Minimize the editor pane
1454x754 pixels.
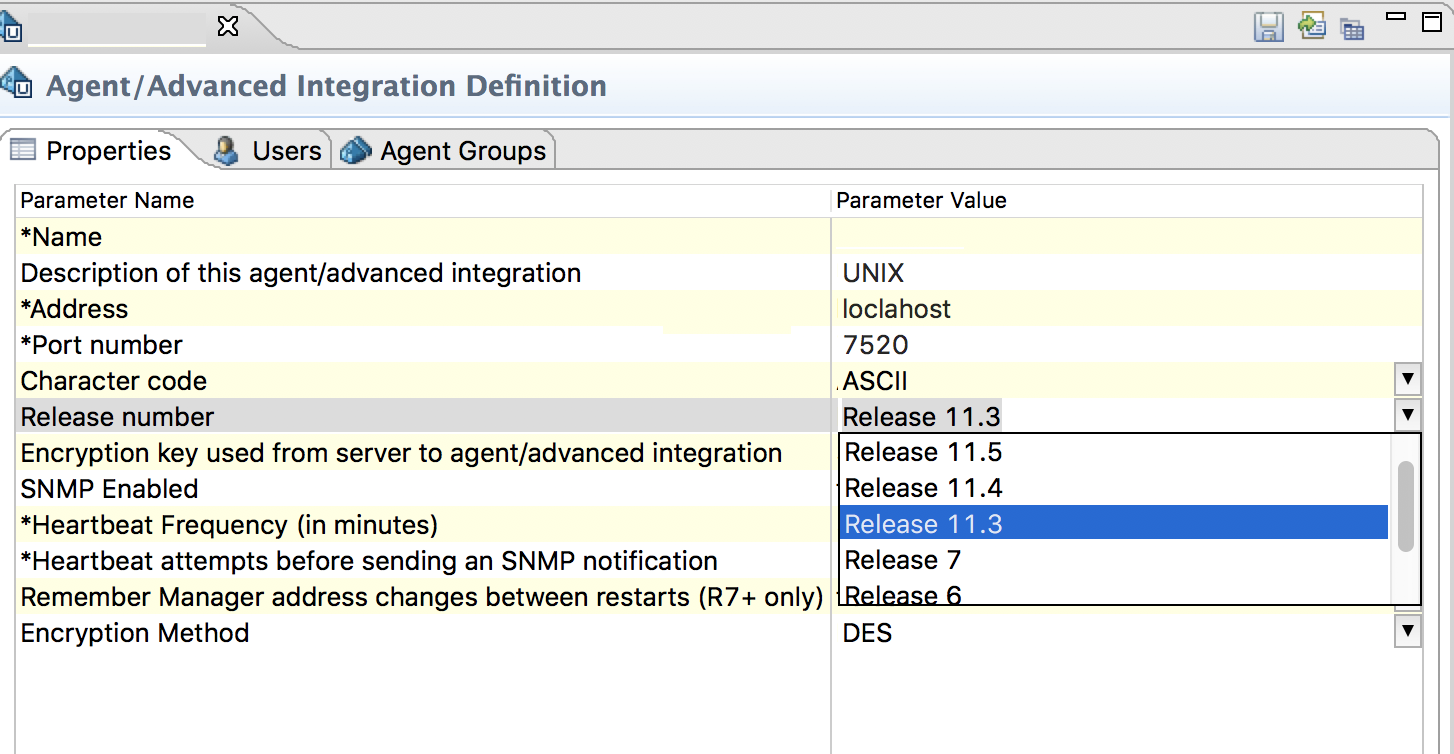(x=1395, y=17)
